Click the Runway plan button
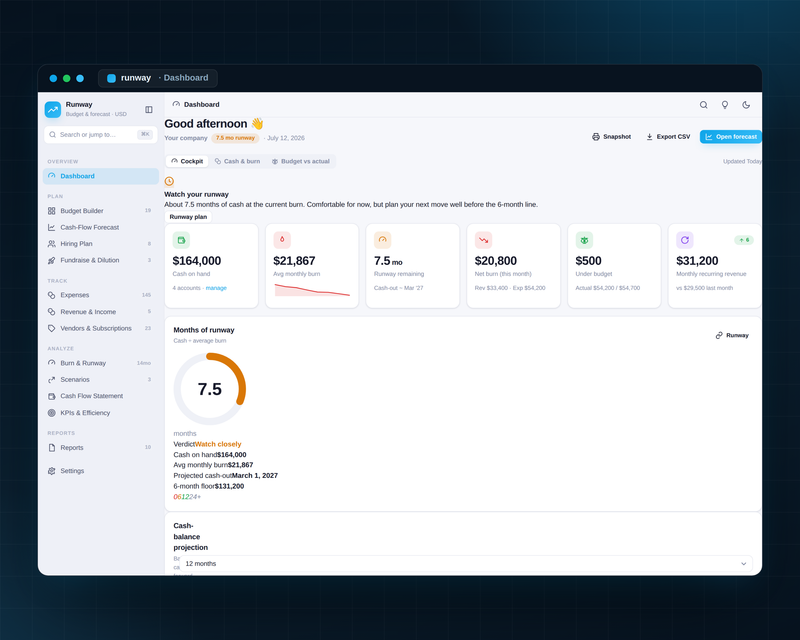 pyautogui.click(x=188, y=217)
